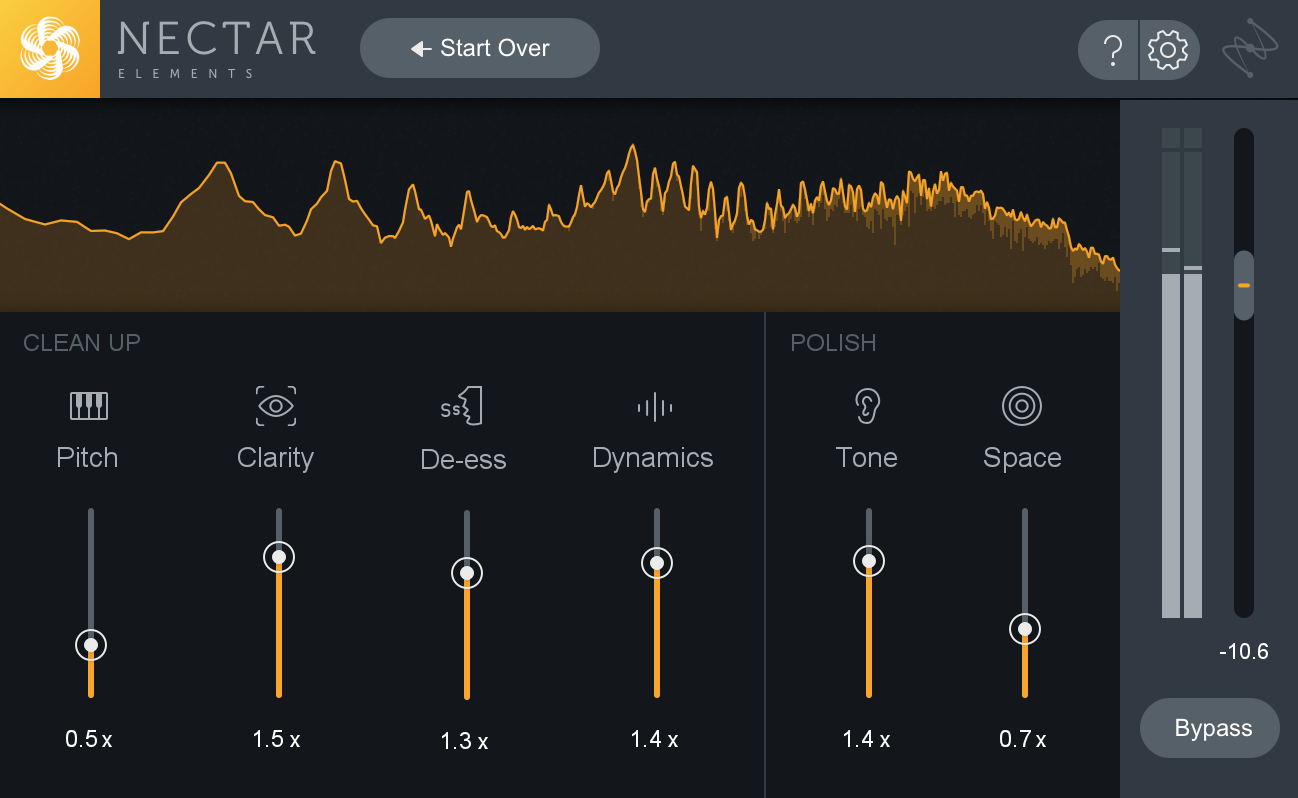Click the Space concentric circles icon
The height and width of the screenshot is (798, 1298).
(x=1022, y=406)
